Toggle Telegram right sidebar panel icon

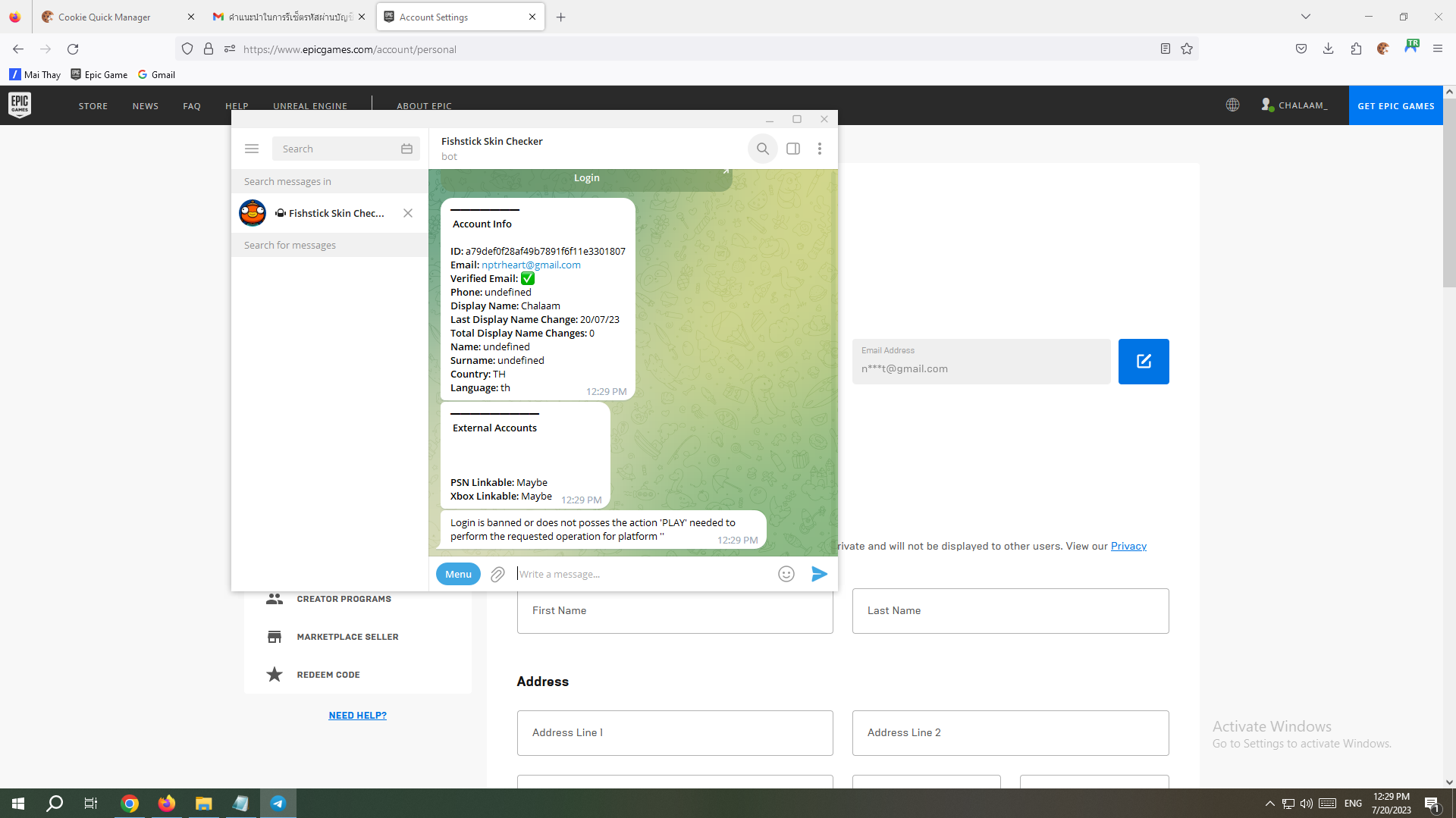[793, 149]
